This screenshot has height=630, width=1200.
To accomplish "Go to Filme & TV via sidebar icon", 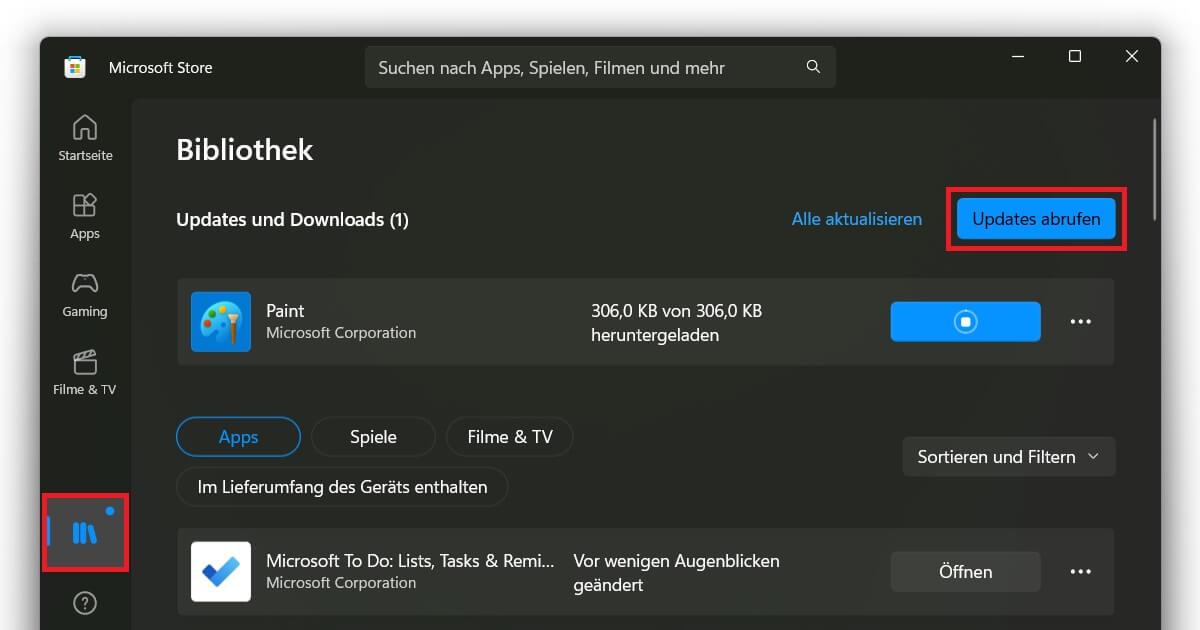I will (x=84, y=371).
